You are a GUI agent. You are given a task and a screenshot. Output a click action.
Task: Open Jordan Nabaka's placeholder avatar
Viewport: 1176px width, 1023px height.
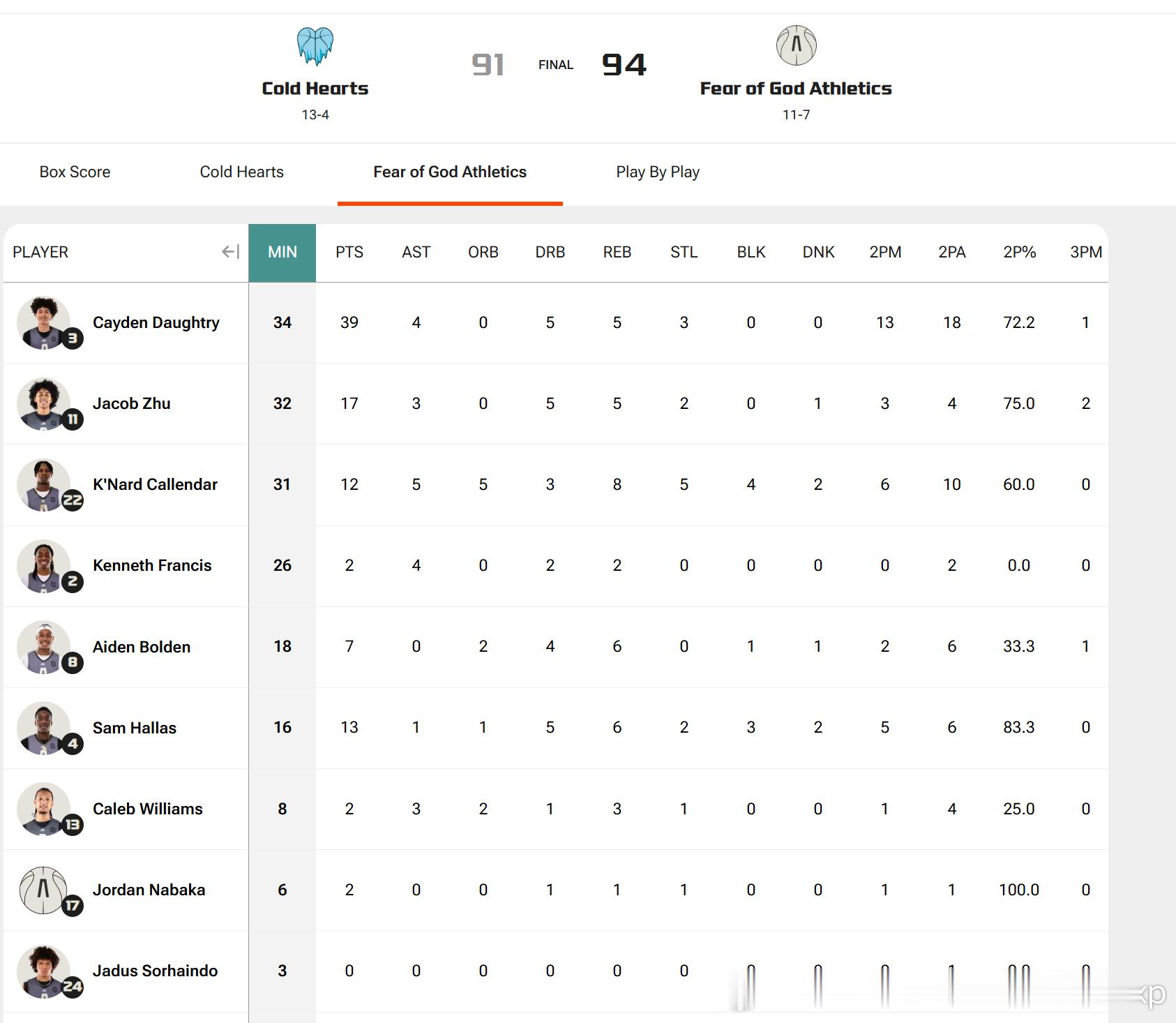(43, 890)
